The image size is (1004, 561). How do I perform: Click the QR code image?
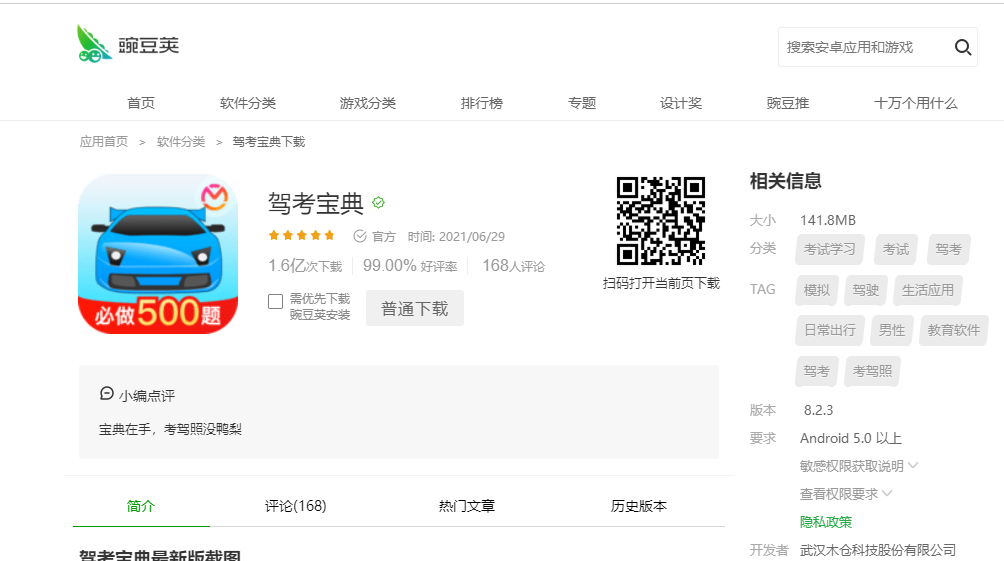pos(661,221)
